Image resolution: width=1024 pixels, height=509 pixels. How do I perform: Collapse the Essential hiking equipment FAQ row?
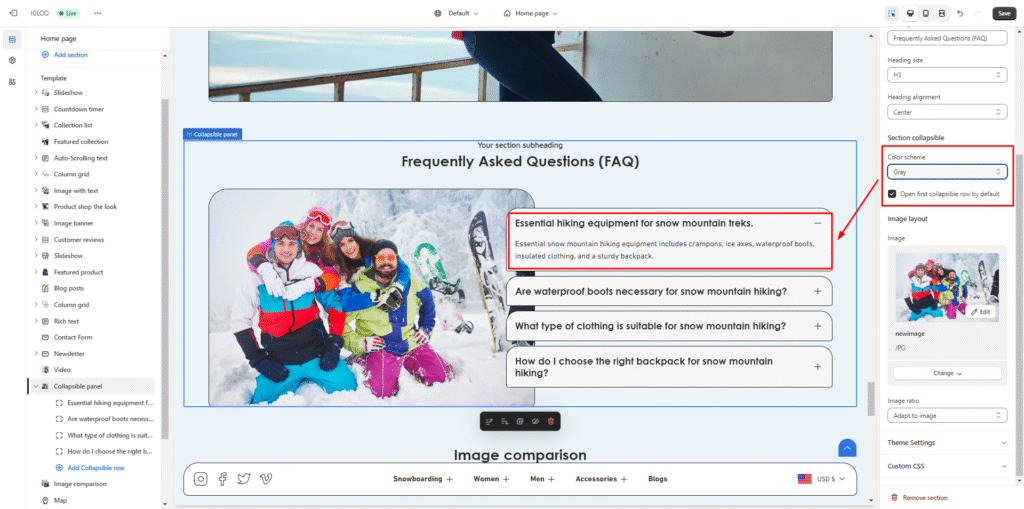coord(817,223)
